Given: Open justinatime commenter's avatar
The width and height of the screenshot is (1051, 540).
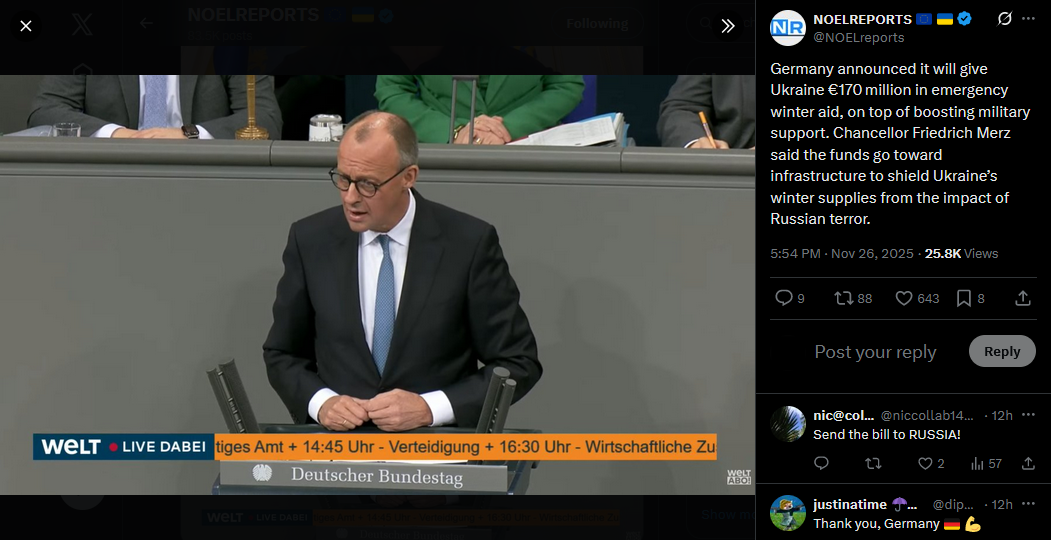Looking at the screenshot, I should [x=788, y=513].
